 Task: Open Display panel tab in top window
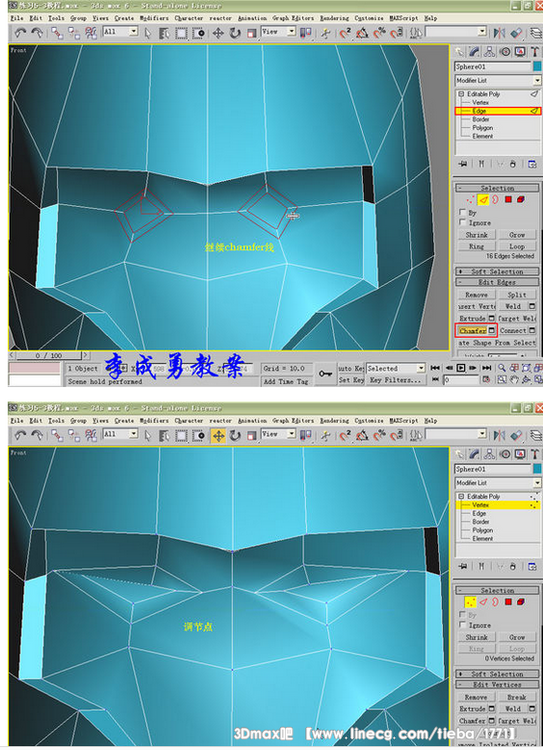click(520, 52)
